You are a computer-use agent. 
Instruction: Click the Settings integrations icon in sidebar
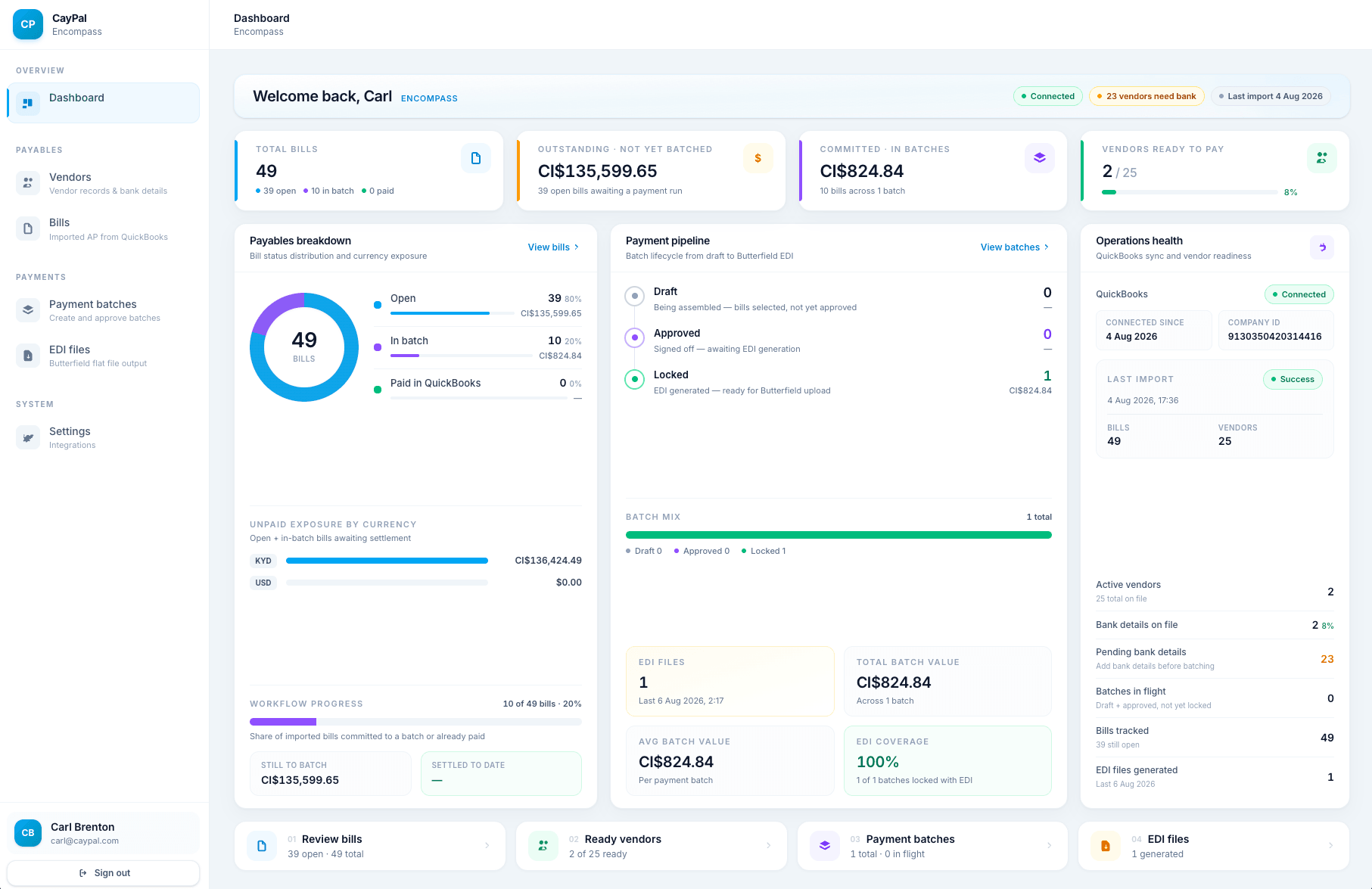[x=28, y=437]
